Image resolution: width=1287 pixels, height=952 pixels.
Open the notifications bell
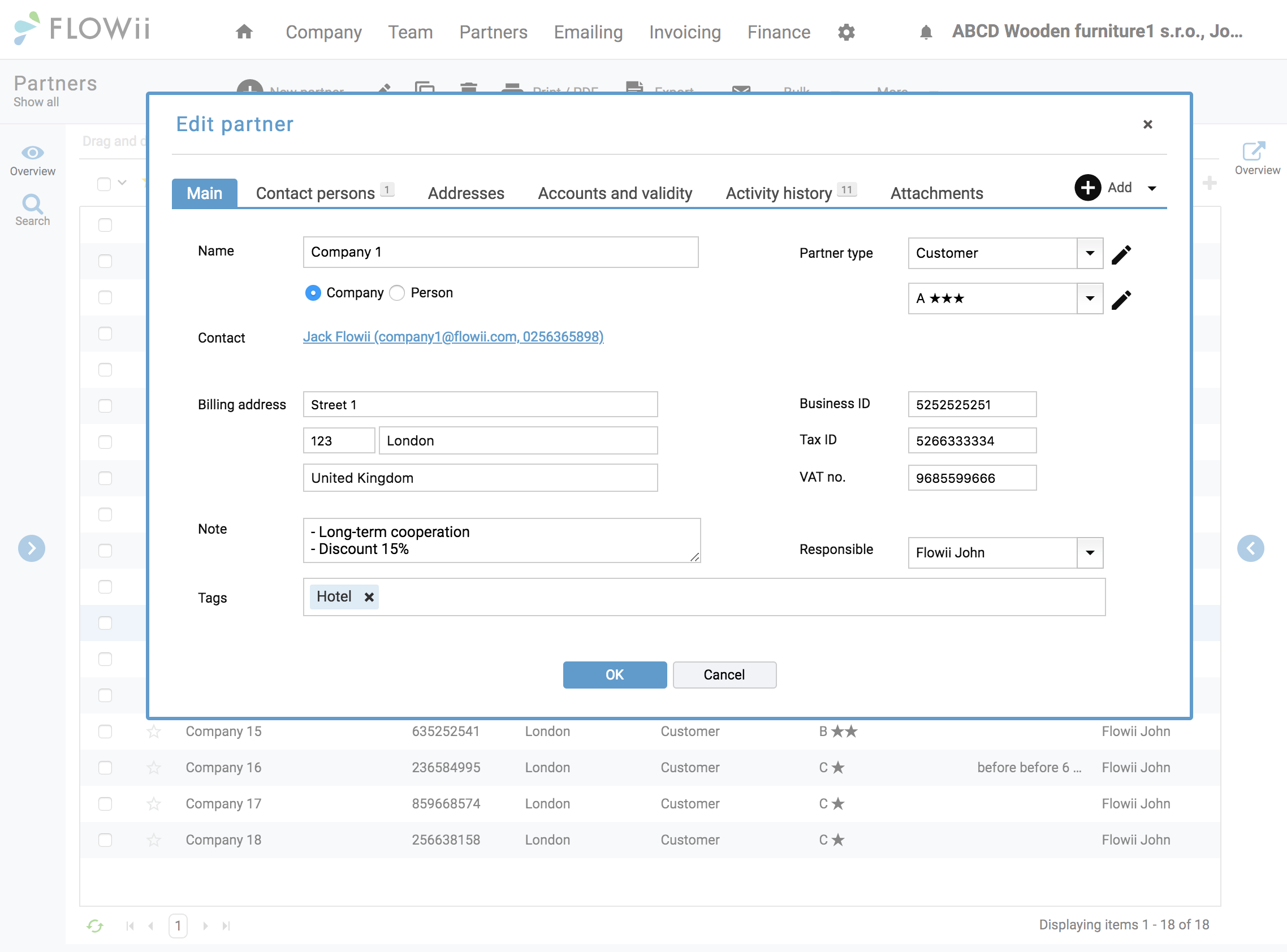926,32
